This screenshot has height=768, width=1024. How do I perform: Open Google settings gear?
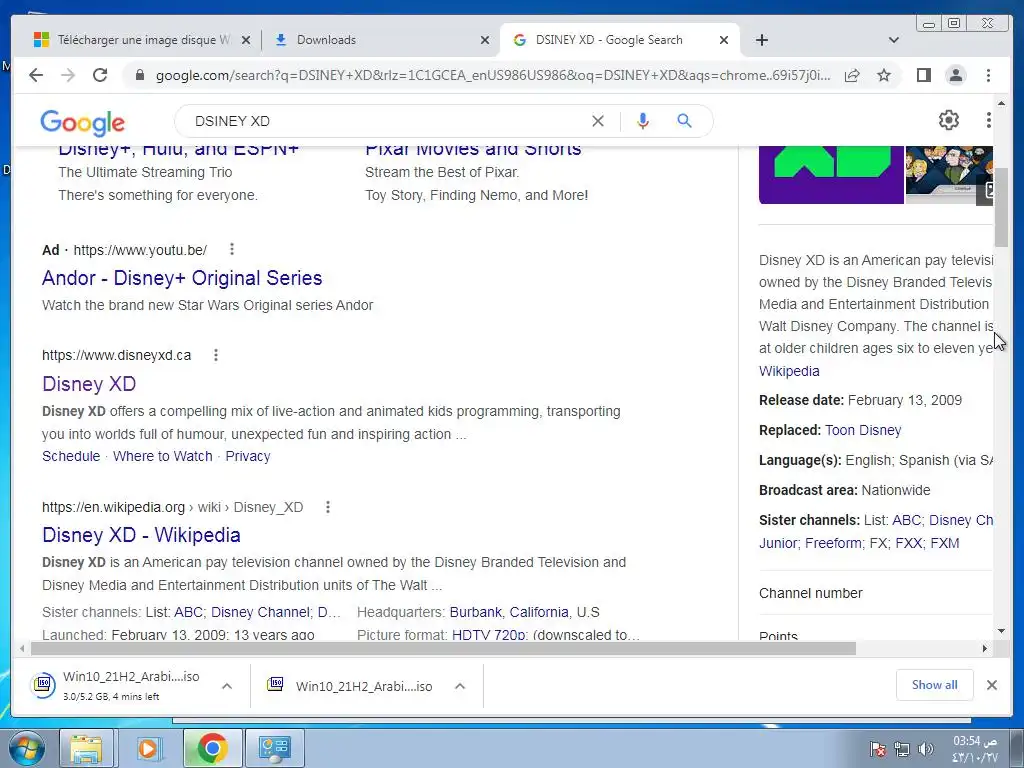(948, 120)
